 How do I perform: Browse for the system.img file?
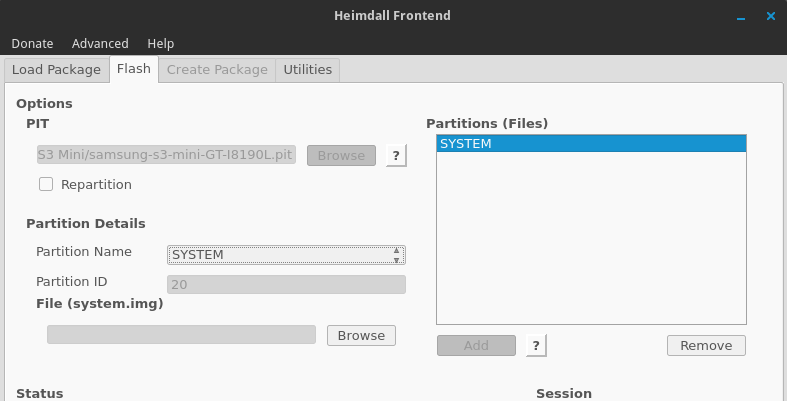point(361,335)
